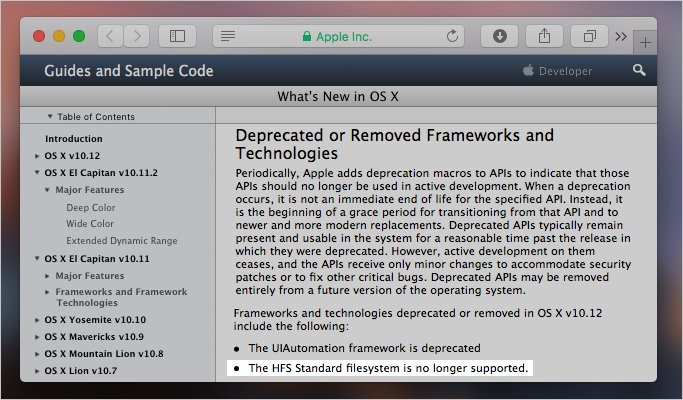Collapse OS X El Capitan v10.11 section
Image resolution: width=683 pixels, height=400 pixels.
[37, 258]
